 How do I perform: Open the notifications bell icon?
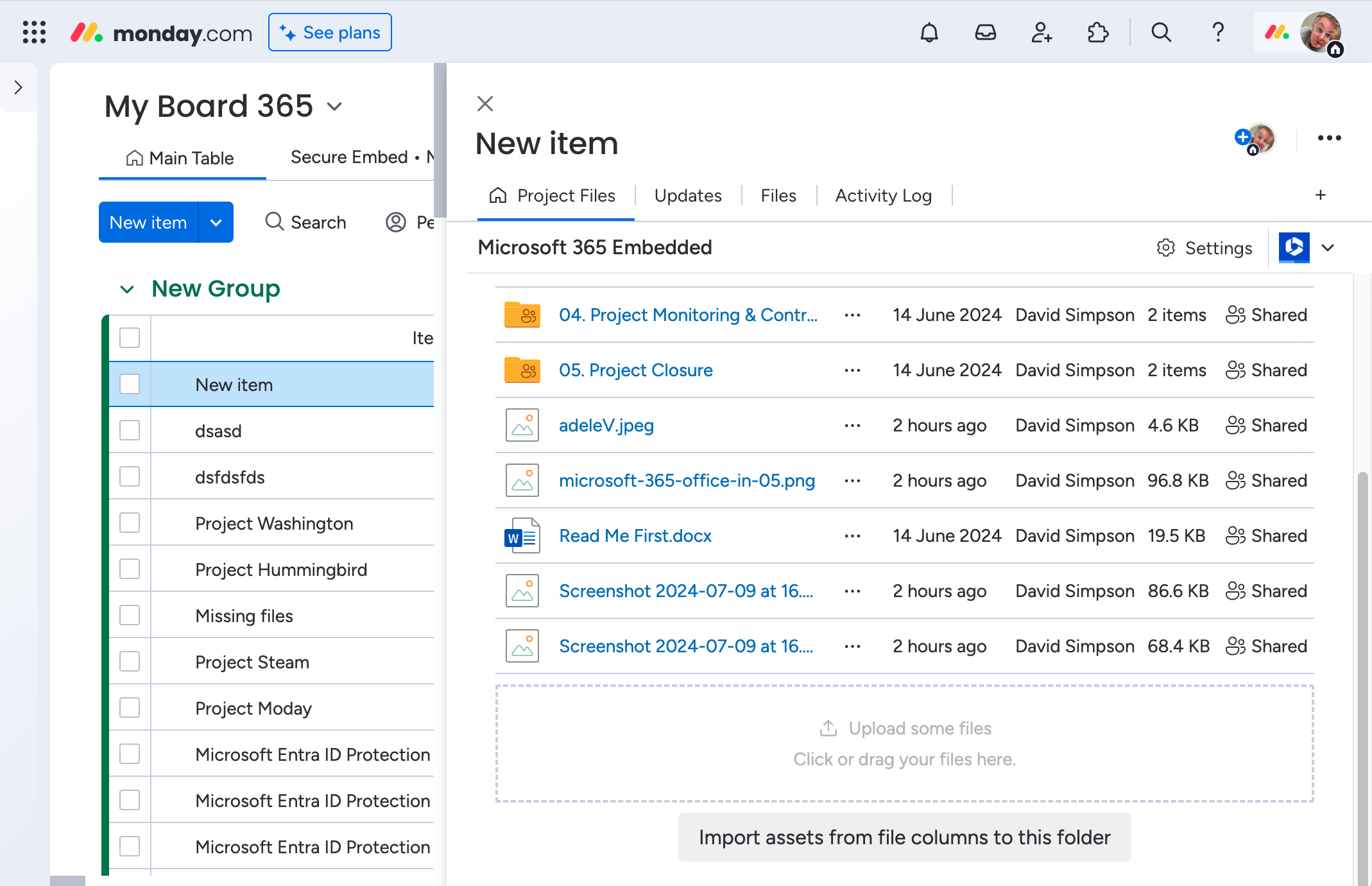pos(927,31)
